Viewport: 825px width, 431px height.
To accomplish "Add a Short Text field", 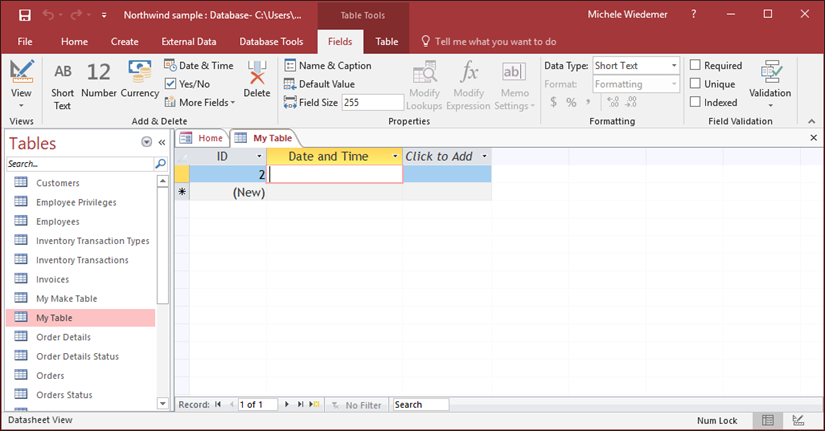I will coord(62,85).
